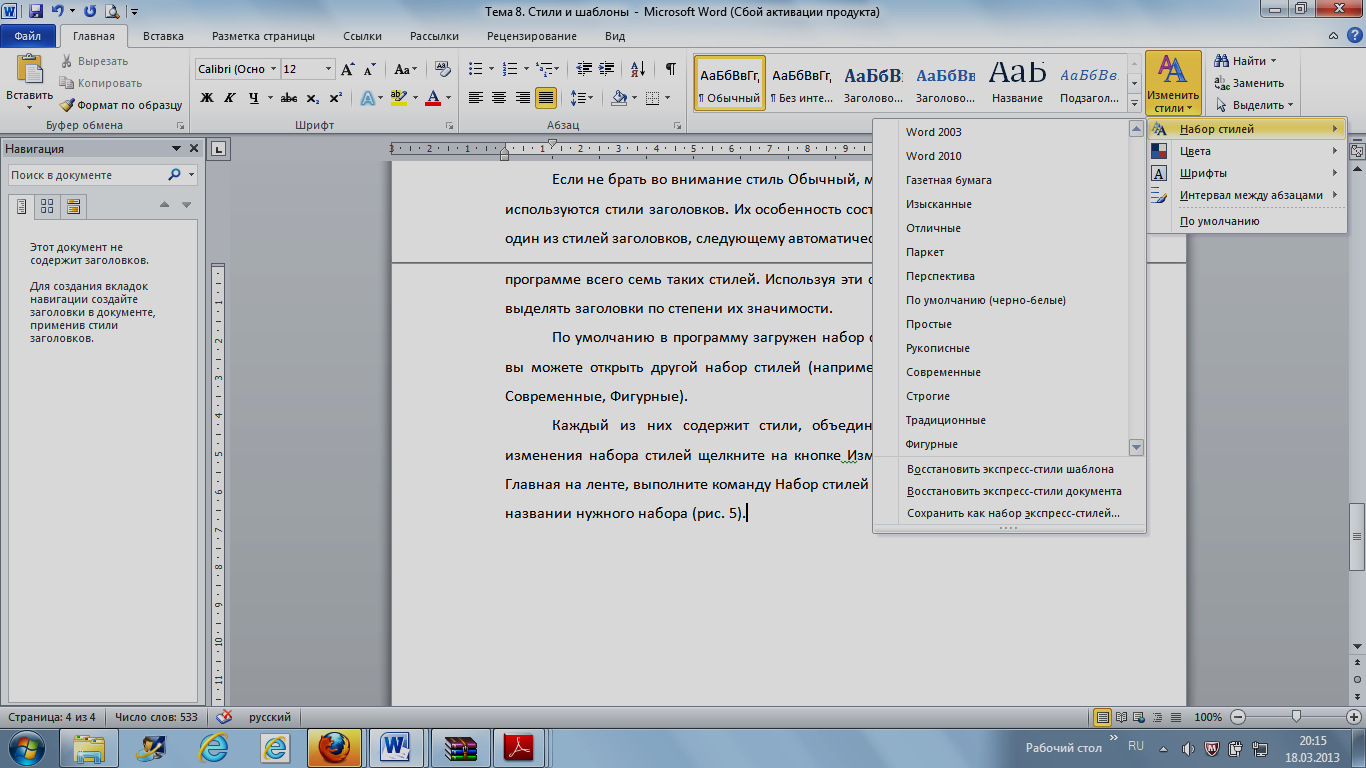This screenshot has width=1366, height=768.
Task: Select По умолчанию in styles menu
Action: tap(1246, 221)
